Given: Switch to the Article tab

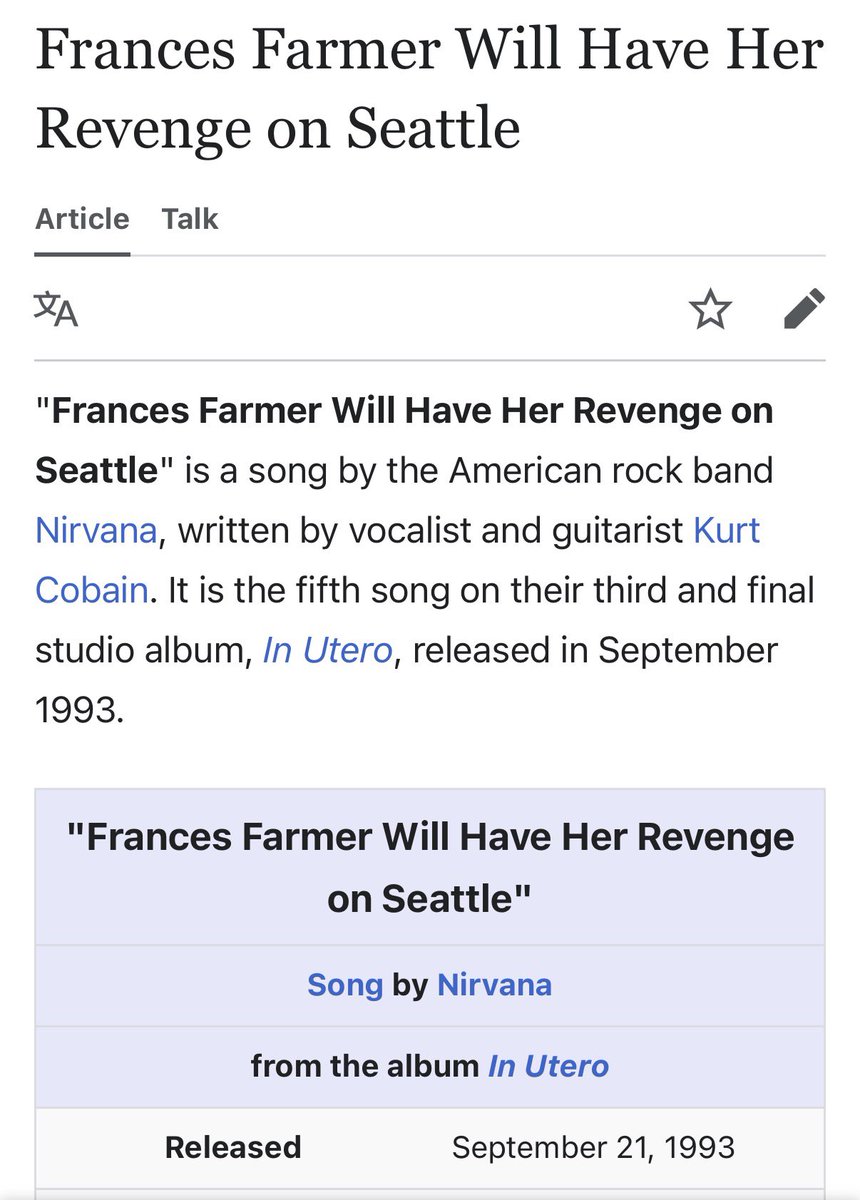Looking at the screenshot, I should pos(82,219).
